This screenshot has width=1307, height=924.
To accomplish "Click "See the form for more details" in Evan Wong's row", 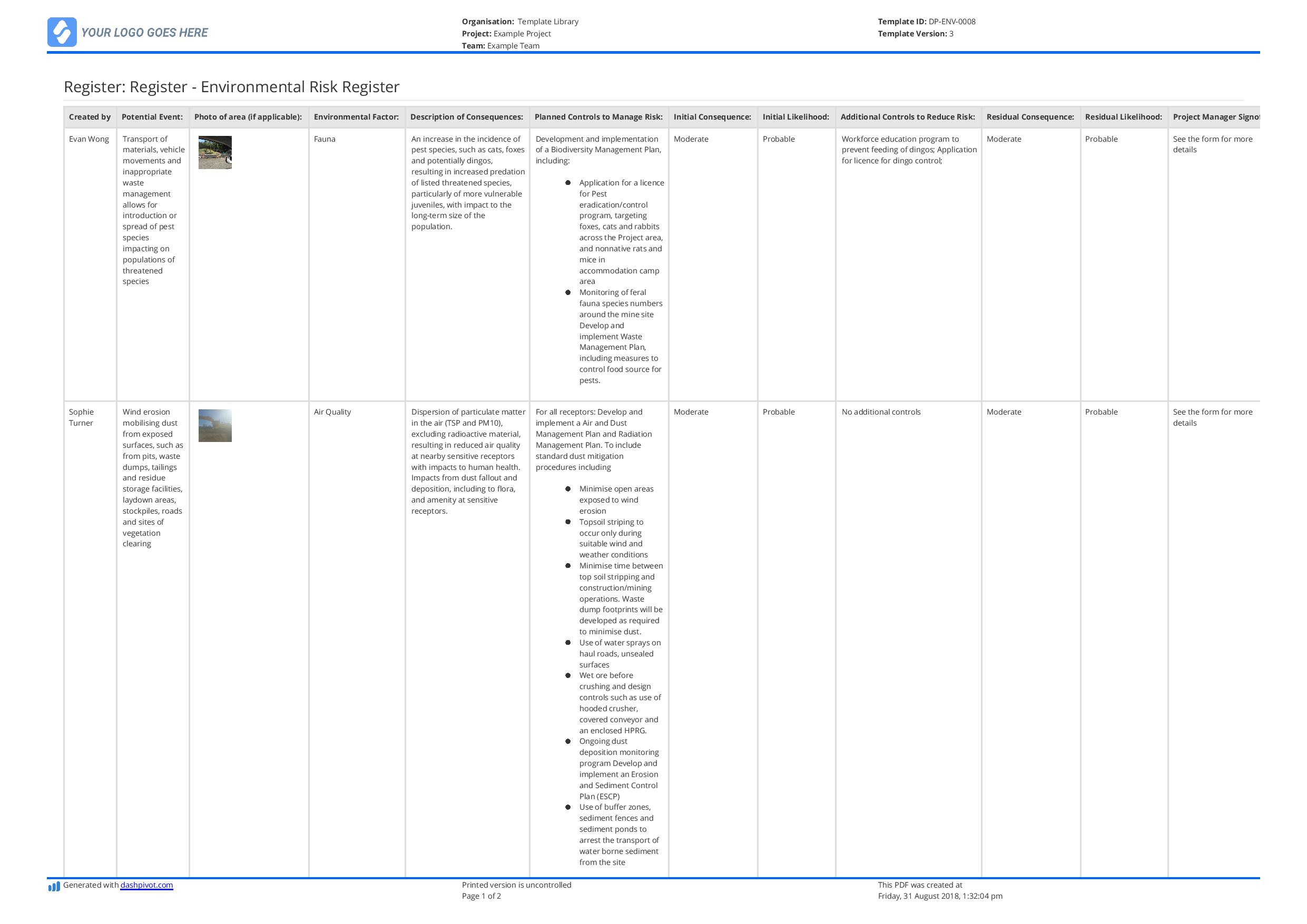I will [x=1213, y=145].
